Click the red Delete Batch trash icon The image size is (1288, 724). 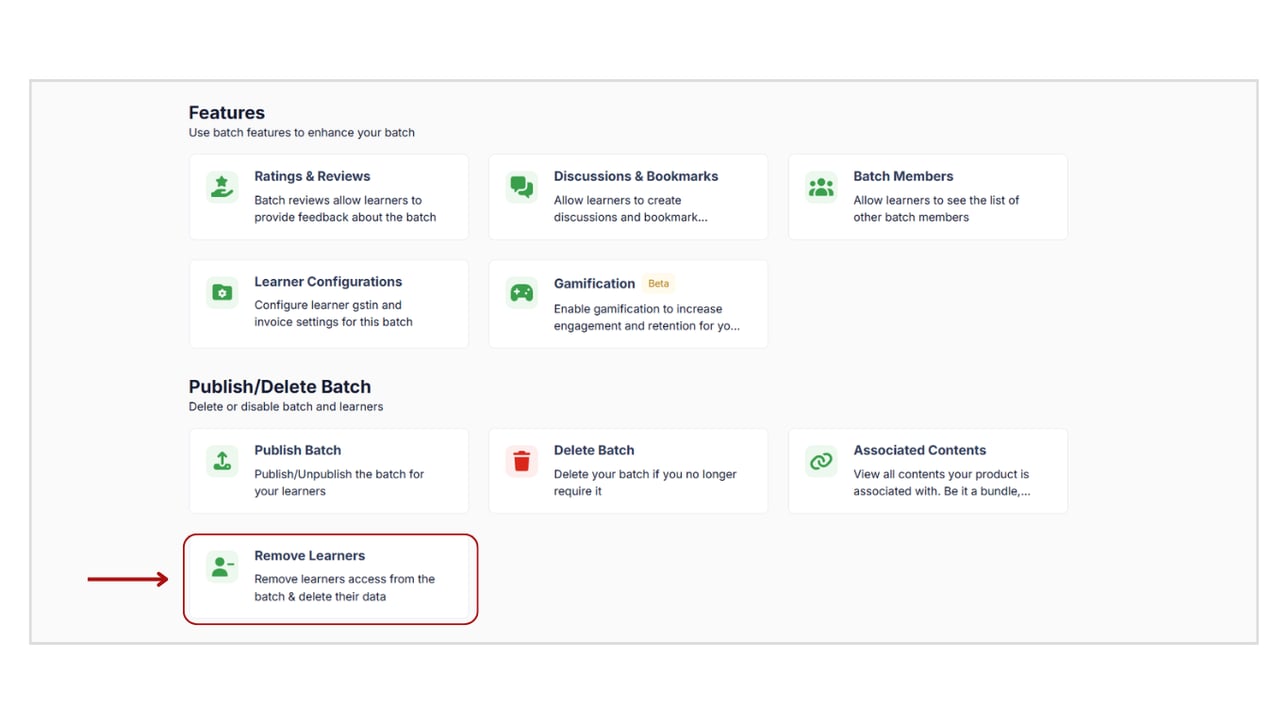[522, 461]
